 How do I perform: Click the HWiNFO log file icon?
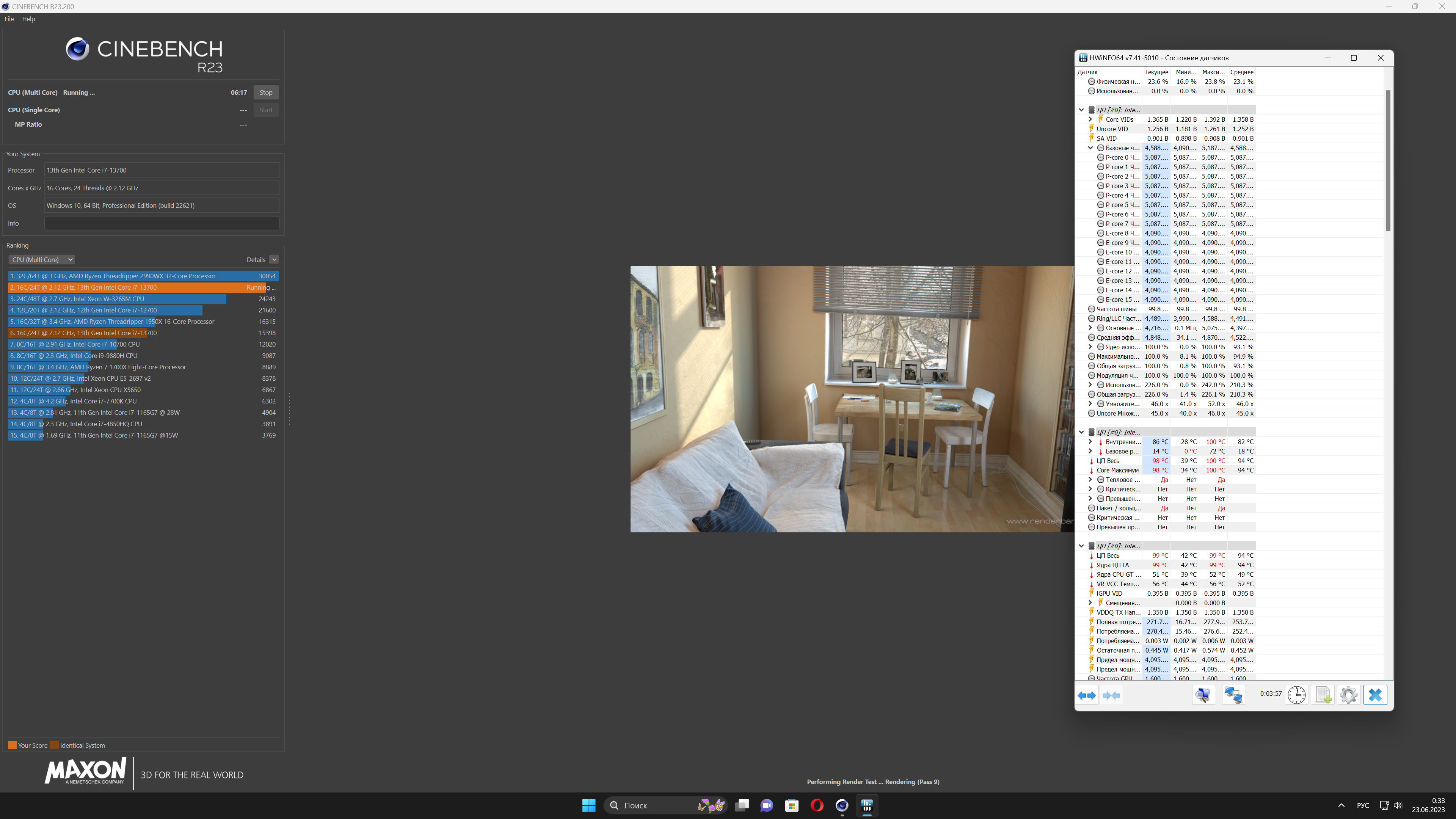pyautogui.click(x=1323, y=695)
